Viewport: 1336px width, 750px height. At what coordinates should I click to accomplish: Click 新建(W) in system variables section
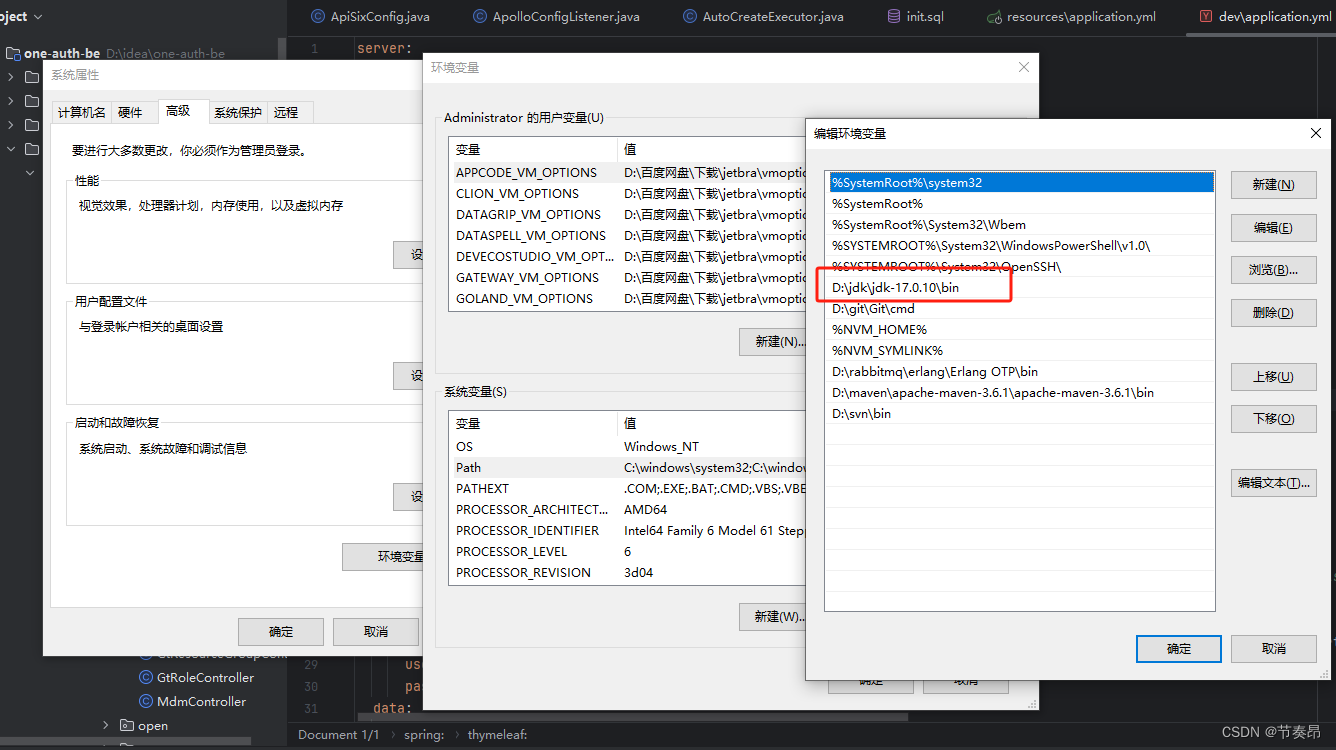773,616
